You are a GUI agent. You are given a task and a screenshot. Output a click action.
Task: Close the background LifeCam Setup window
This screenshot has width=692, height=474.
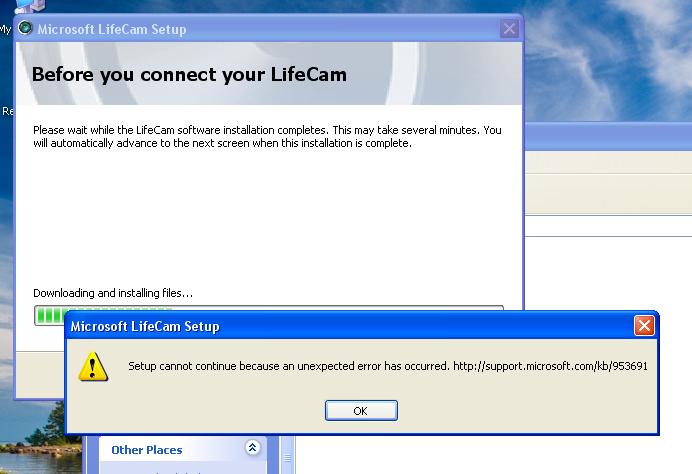(x=509, y=29)
